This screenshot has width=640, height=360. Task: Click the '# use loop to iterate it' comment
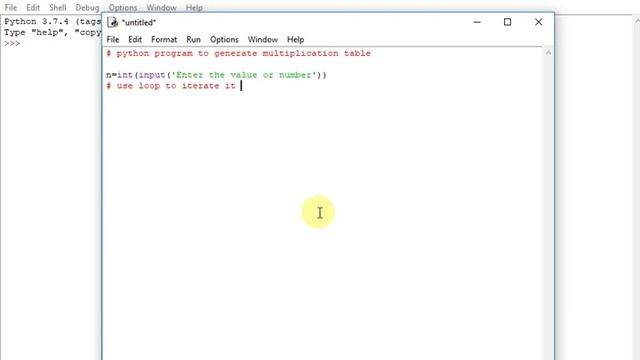coord(171,86)
